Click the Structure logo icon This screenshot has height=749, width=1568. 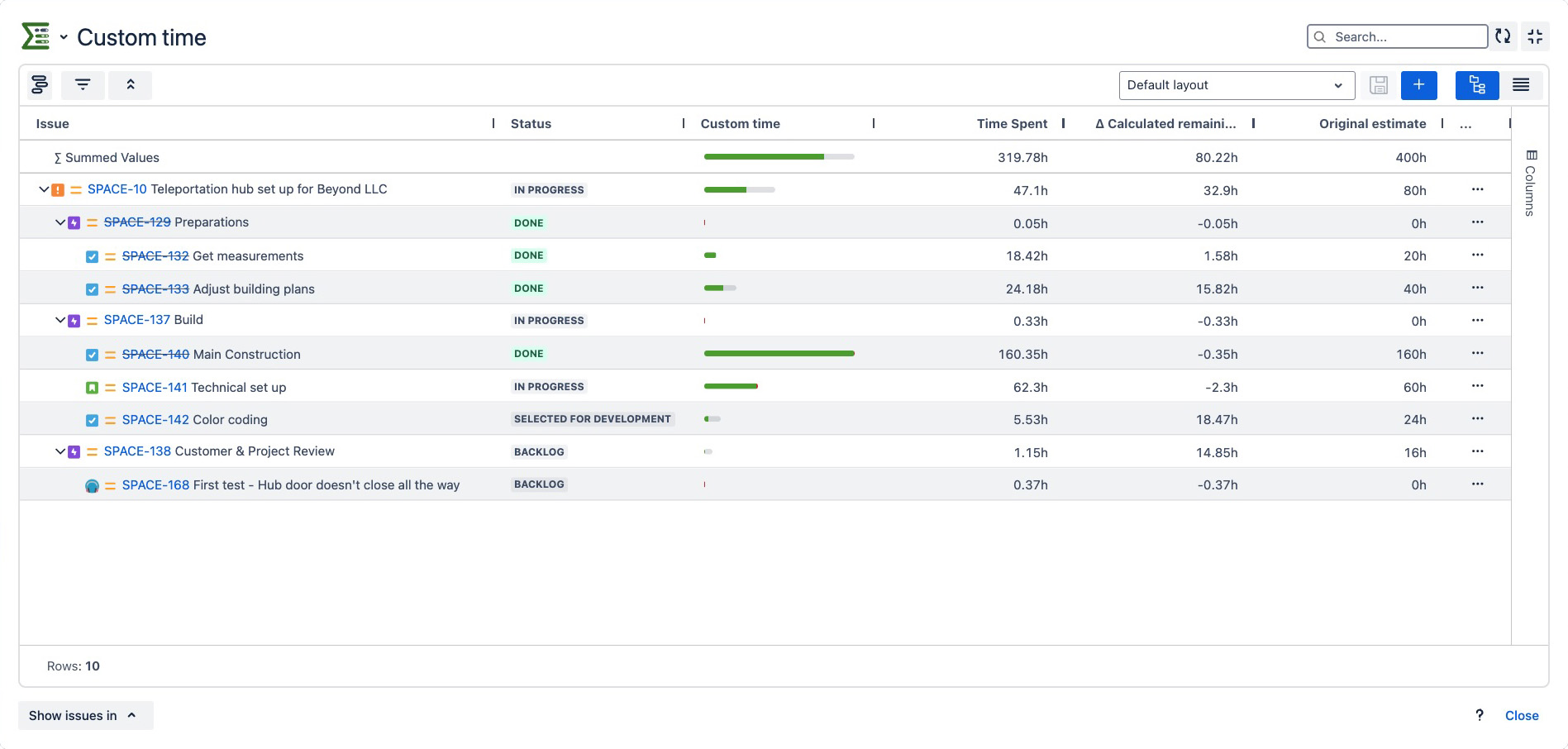pyautogui.click(x=36, y=36)
